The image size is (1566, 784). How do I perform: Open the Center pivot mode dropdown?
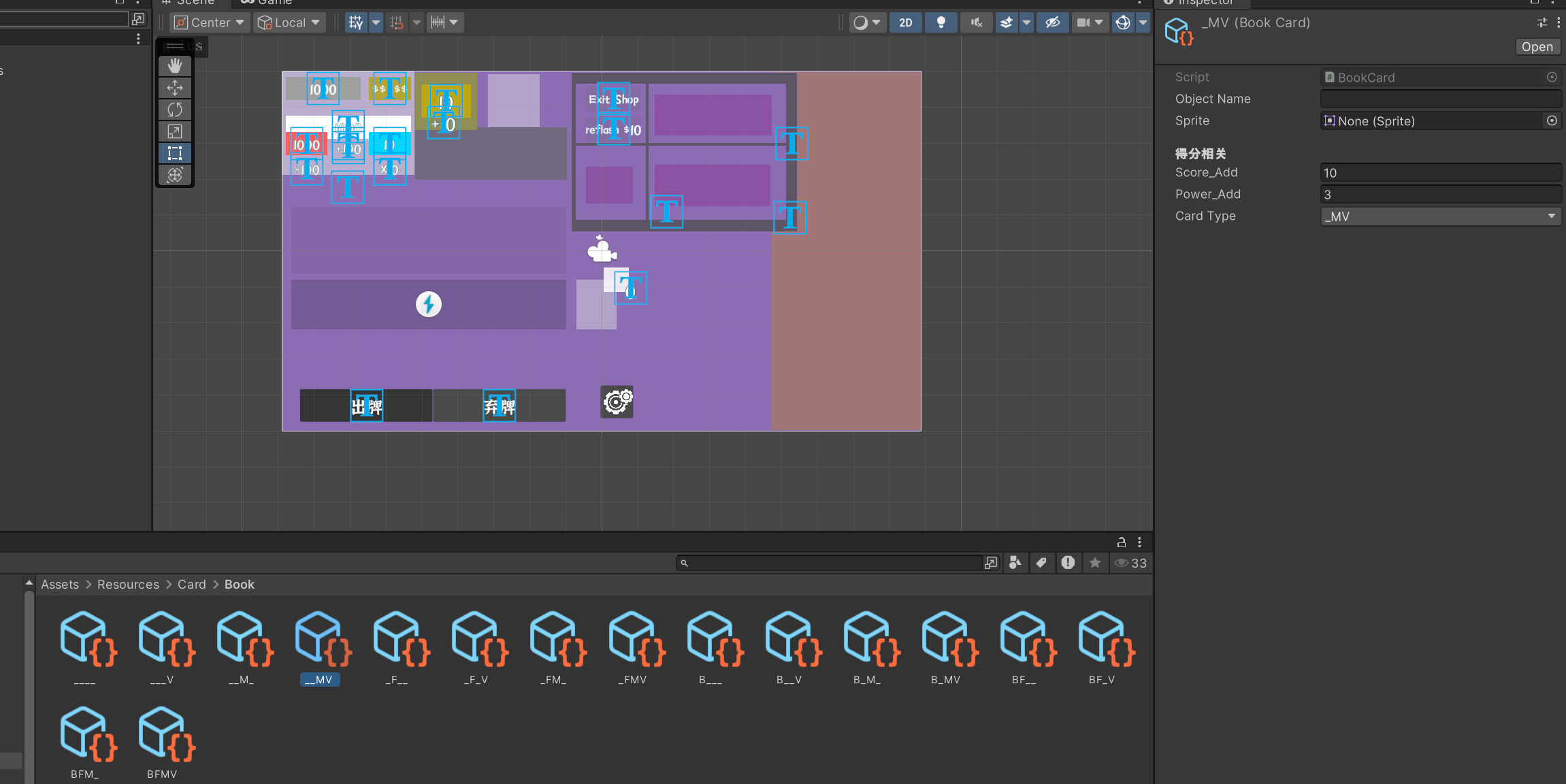[210, 22]
